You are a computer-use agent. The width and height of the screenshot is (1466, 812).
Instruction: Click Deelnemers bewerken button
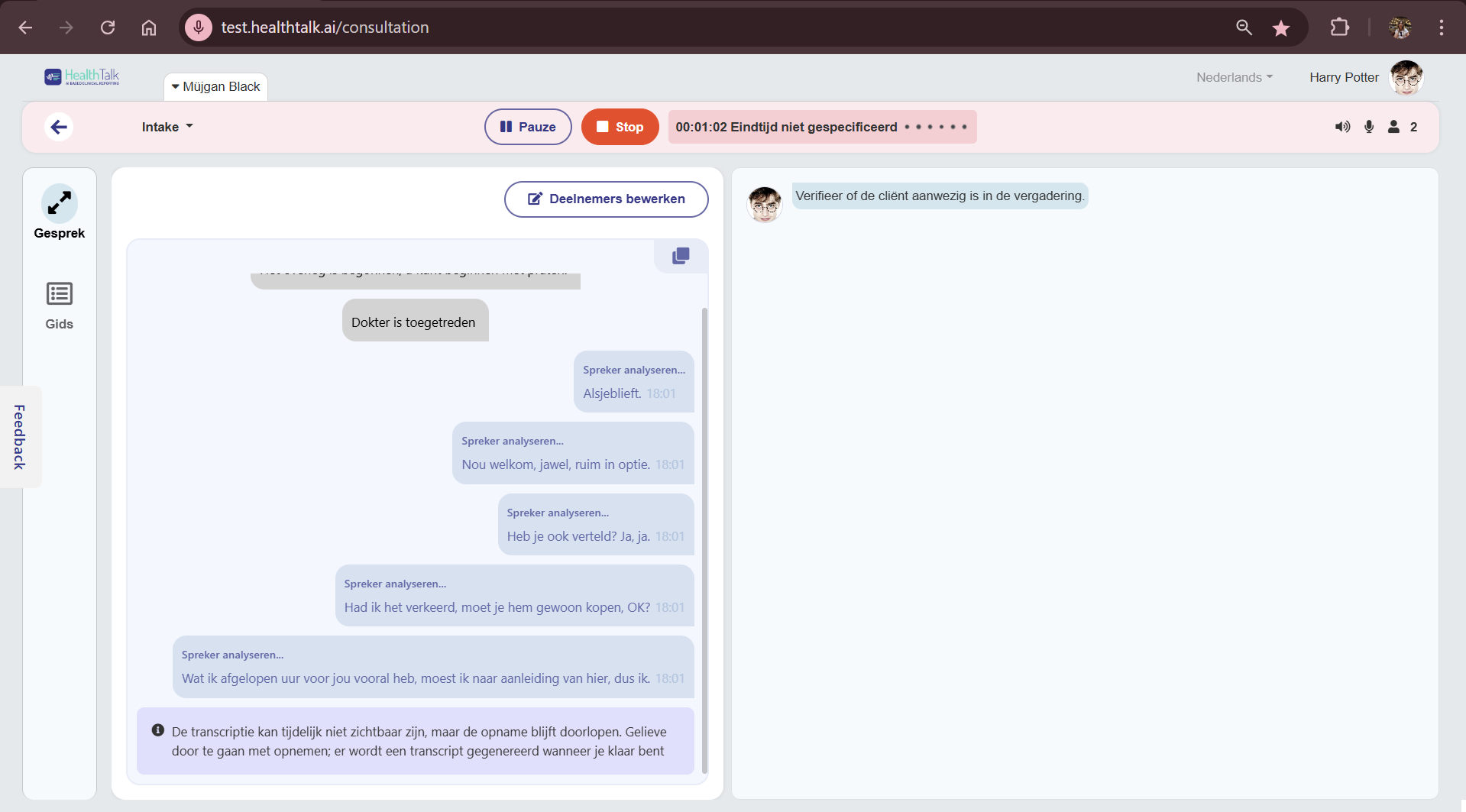pyautogui.click(x=606, y=199)
